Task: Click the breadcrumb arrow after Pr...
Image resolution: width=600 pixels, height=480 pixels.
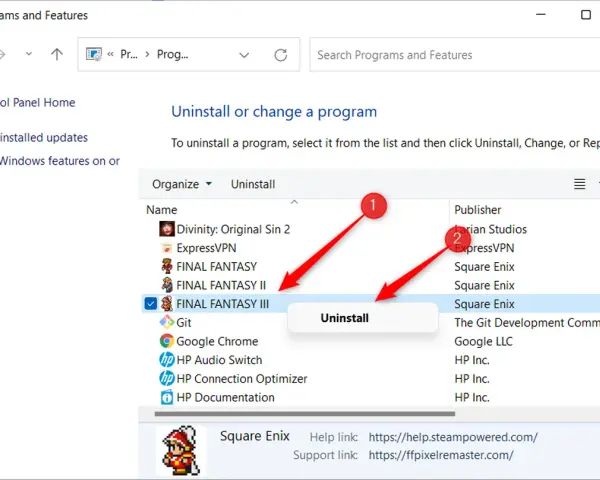Action: (x=147, y=54)
